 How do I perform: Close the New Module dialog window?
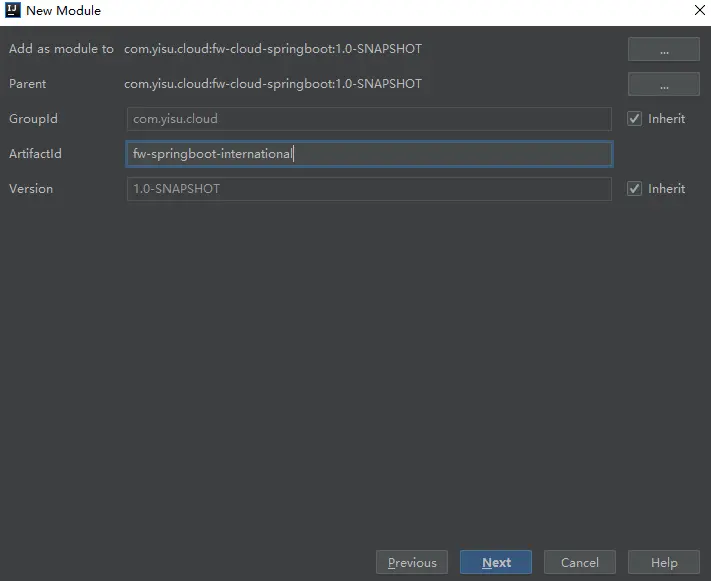(699, 11)
